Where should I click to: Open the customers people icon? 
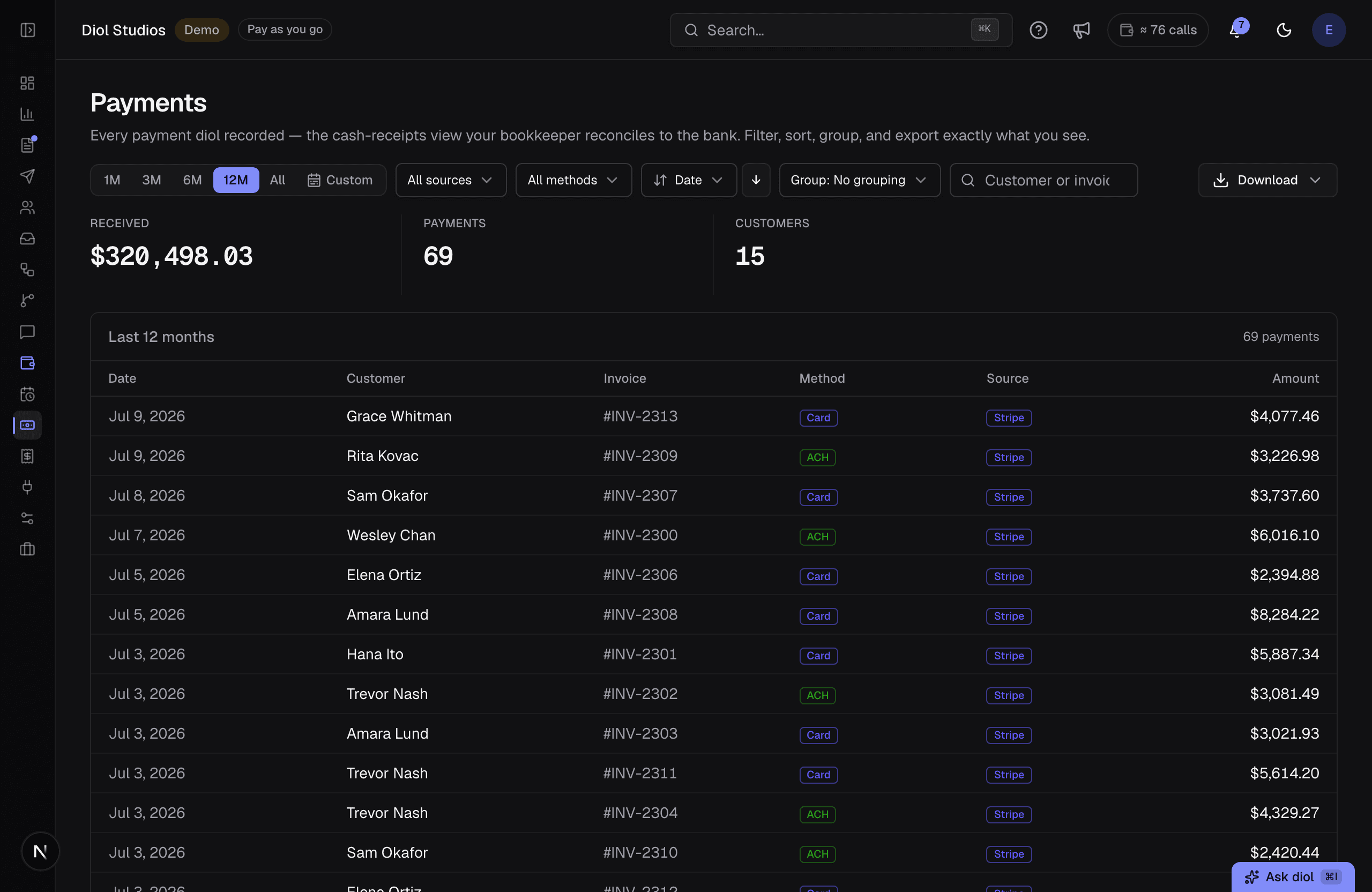(27, 207)
